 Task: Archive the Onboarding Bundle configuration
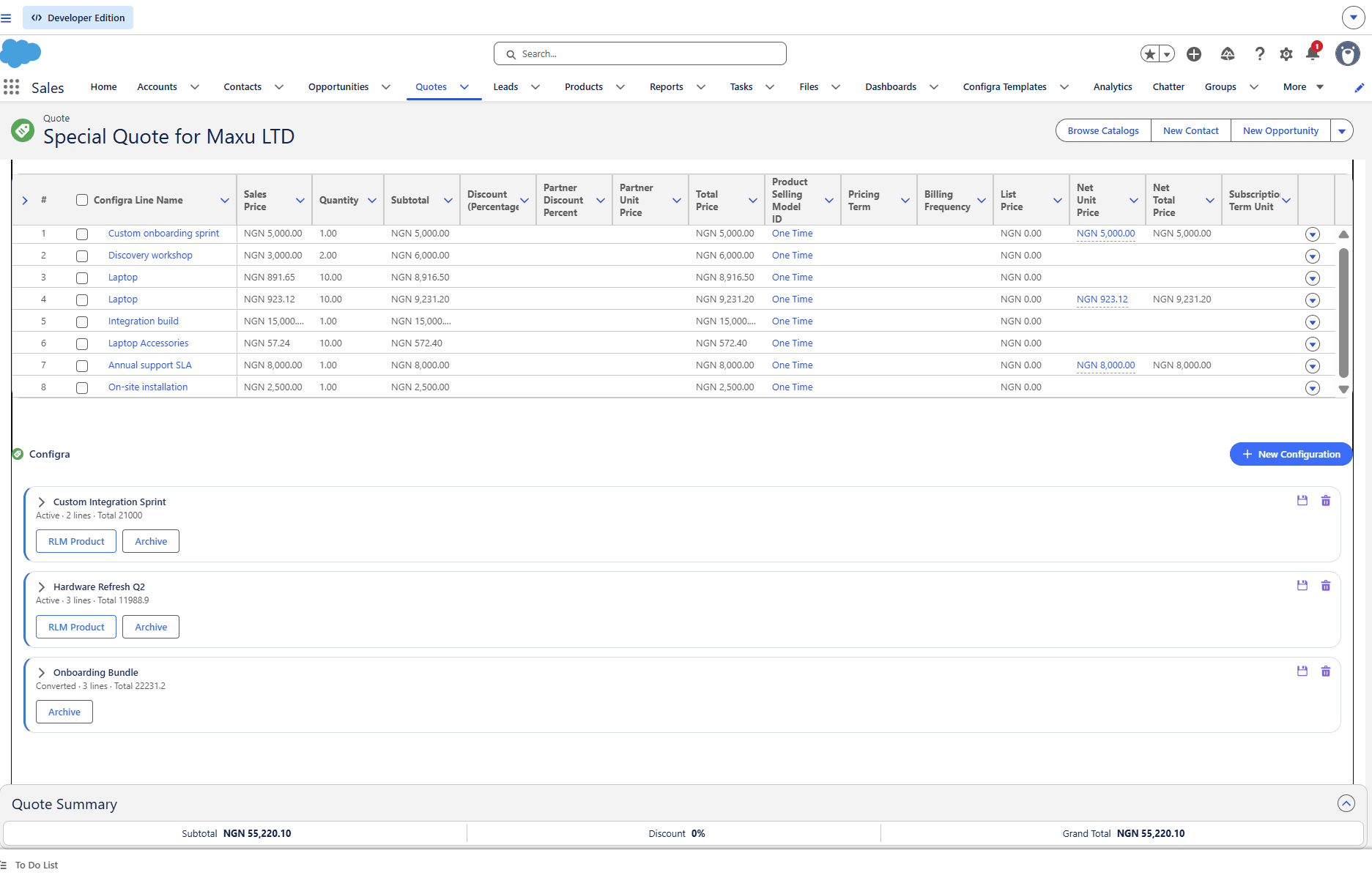[64, 712]
